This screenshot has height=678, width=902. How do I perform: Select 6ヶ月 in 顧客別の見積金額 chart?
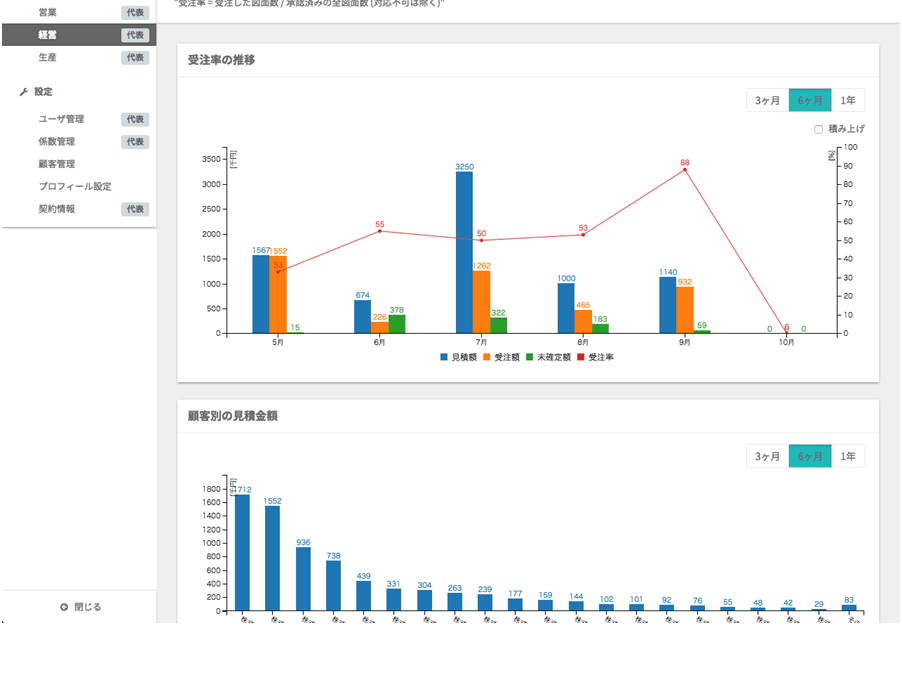pos(809,457)
